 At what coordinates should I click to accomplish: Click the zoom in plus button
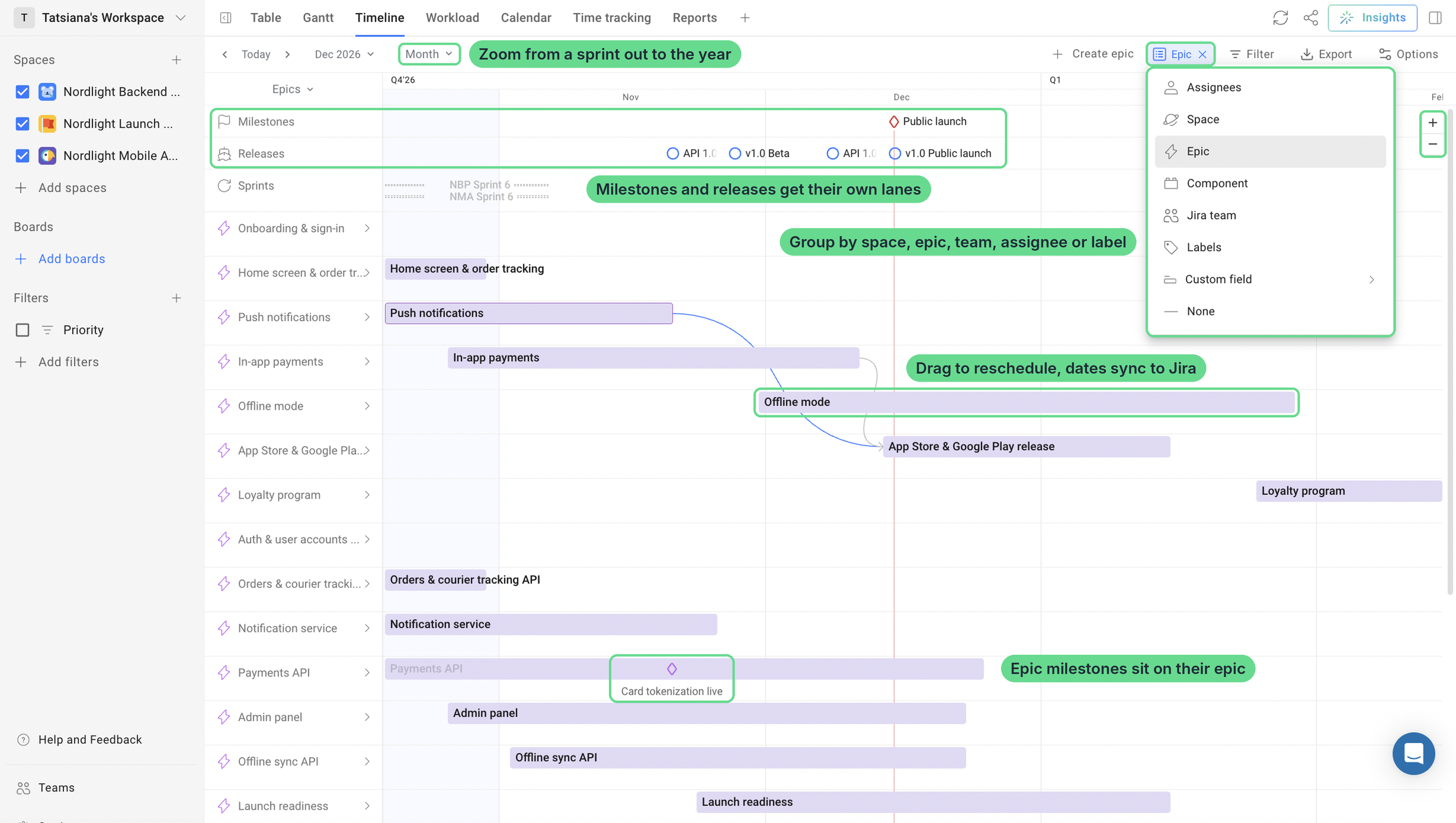(x=1432, y=123)
